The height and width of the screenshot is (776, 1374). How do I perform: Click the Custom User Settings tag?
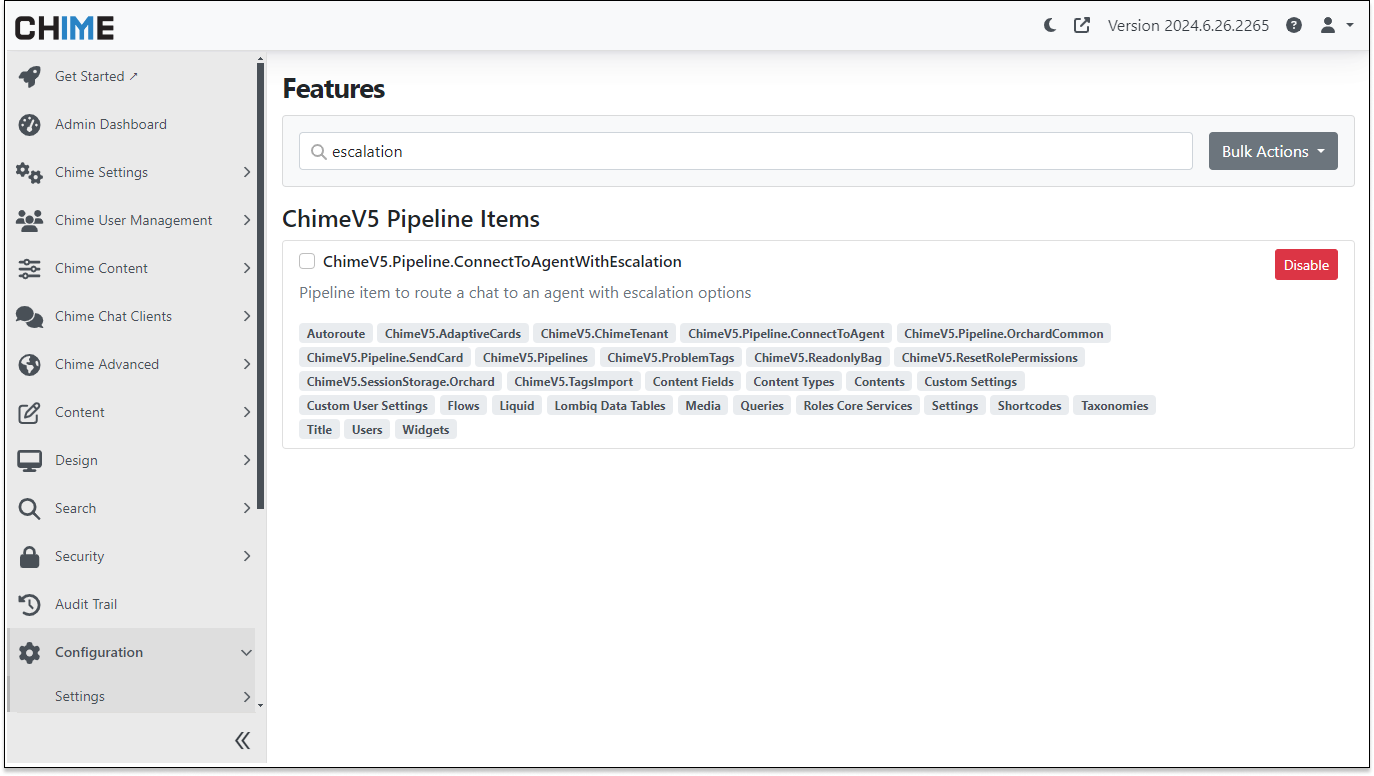coord(367,405)
